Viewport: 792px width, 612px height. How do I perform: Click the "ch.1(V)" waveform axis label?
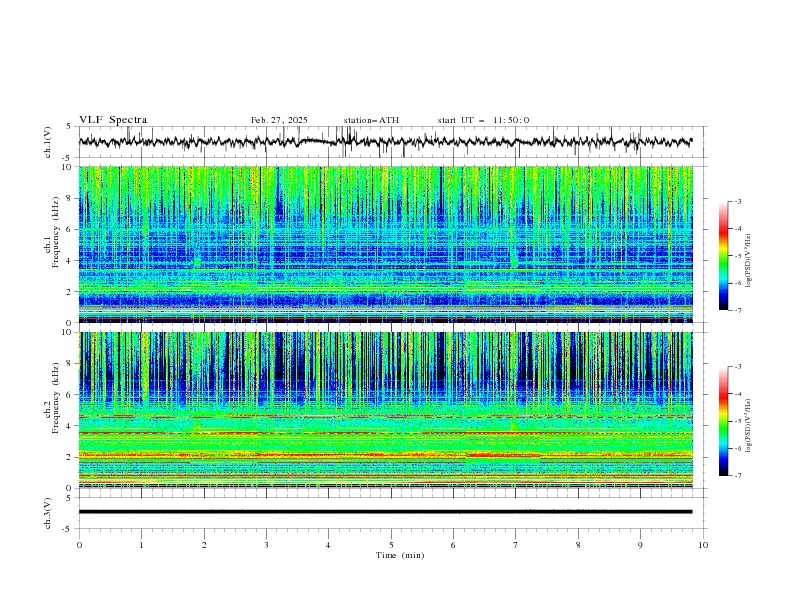[48, 142]
